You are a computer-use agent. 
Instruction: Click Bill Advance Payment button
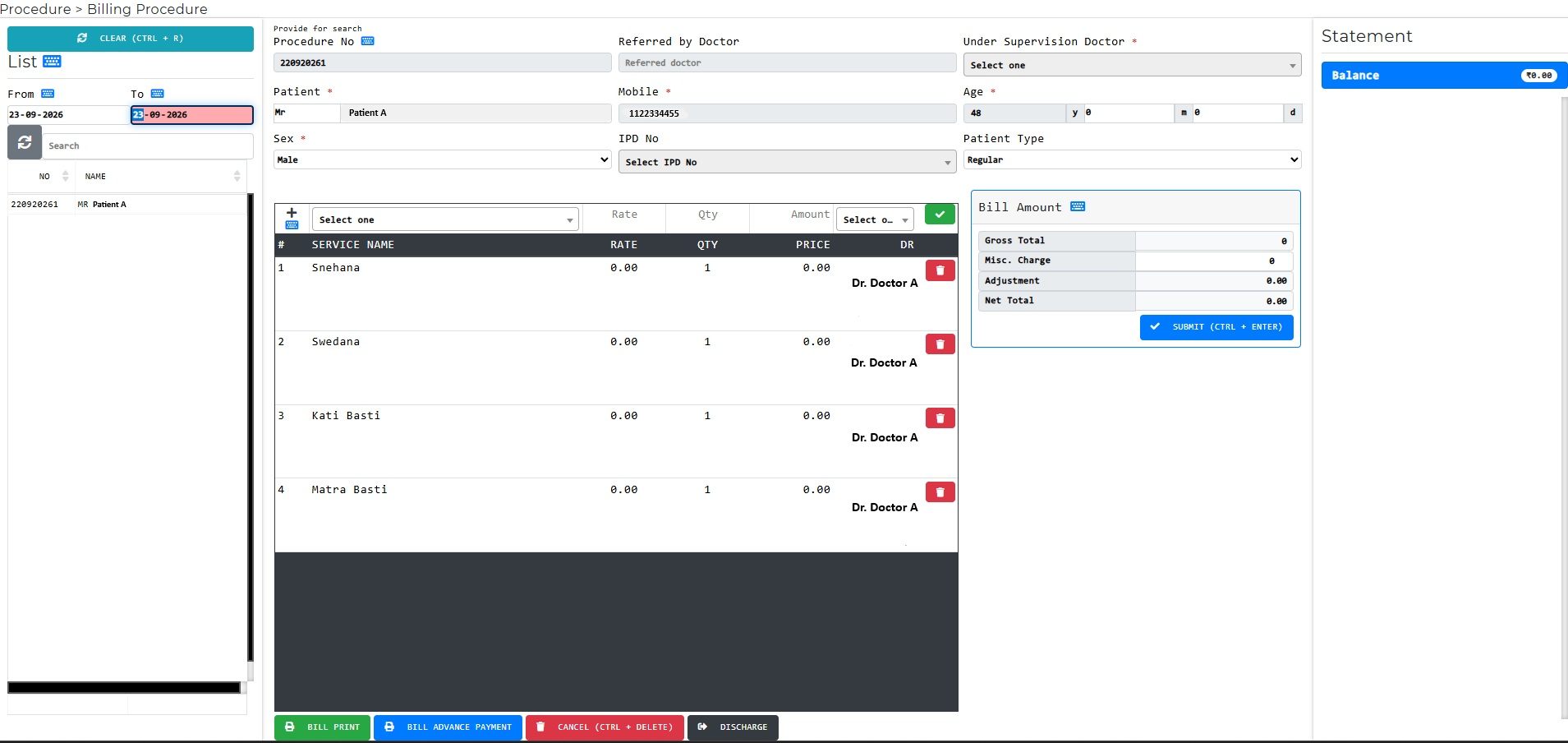click(x=448, y=727)
